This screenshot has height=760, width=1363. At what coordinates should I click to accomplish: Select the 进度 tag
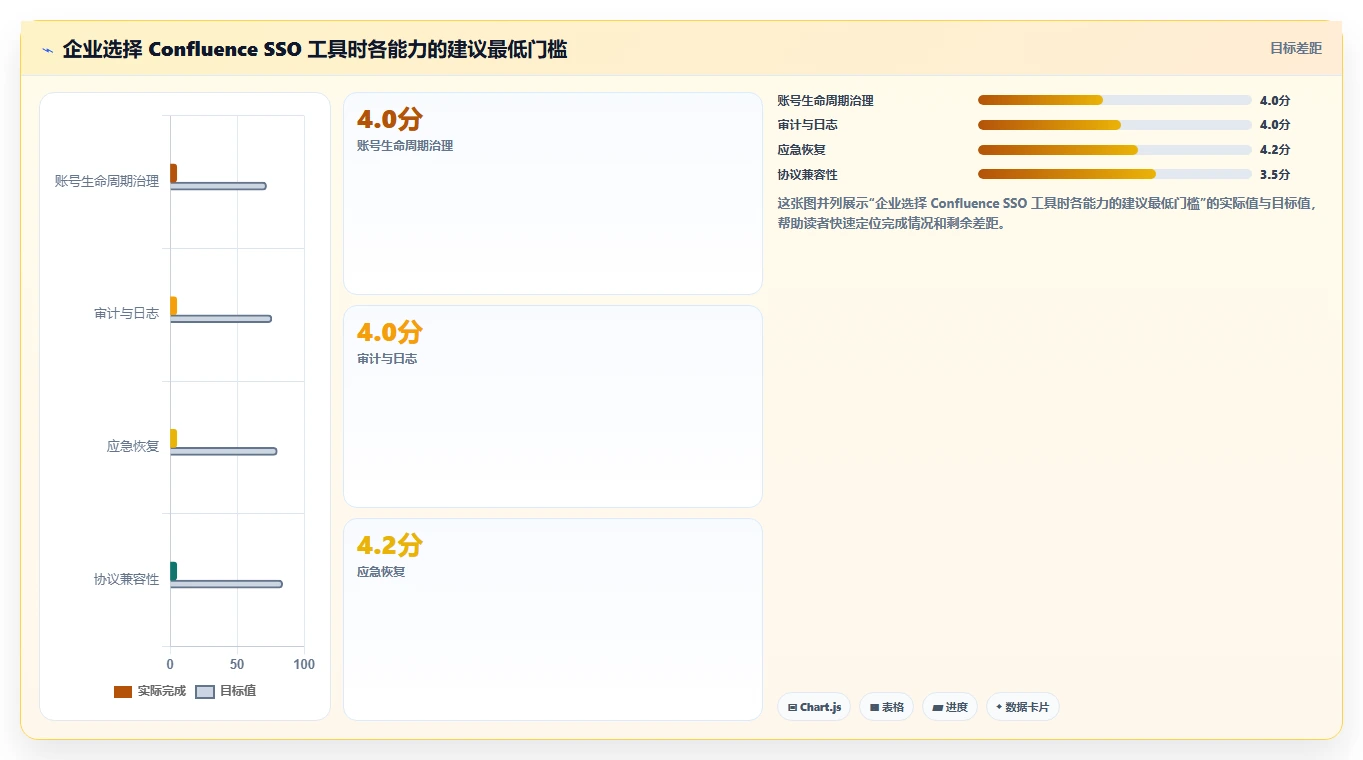(950, 707)
